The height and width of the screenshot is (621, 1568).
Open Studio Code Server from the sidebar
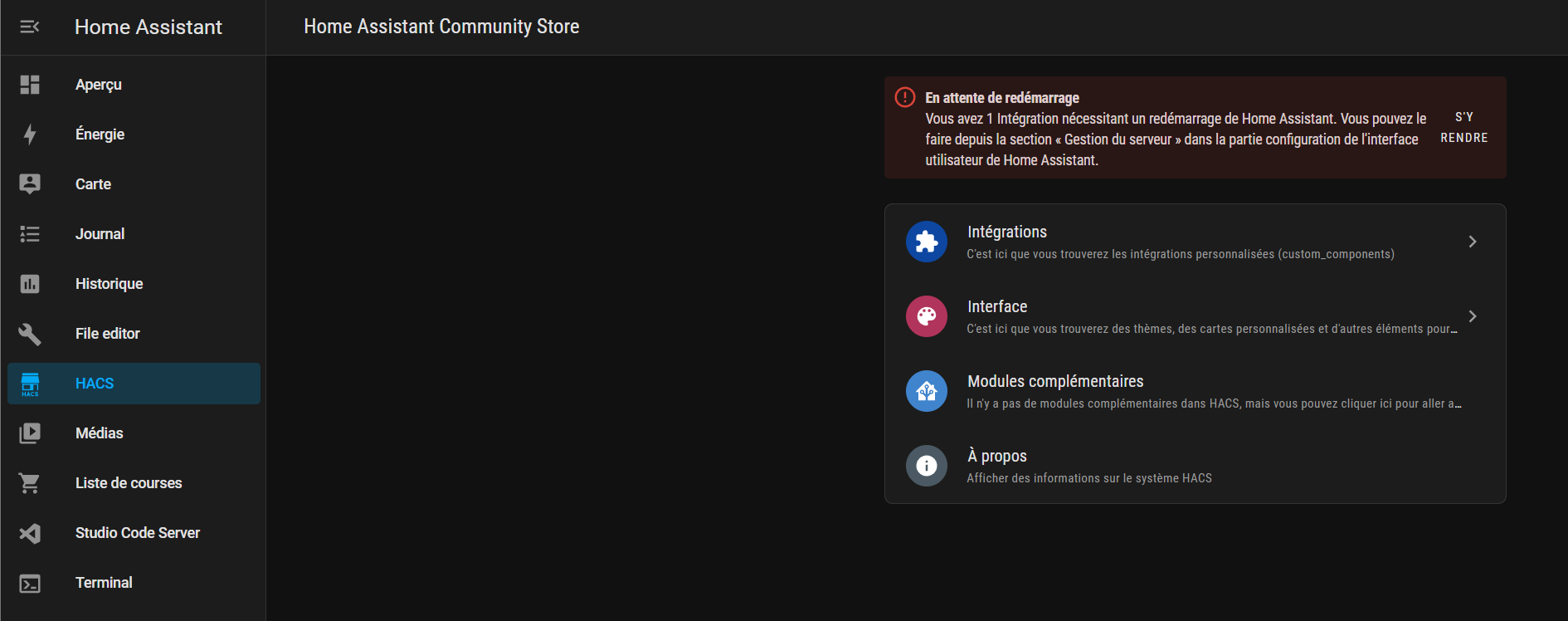pyautogui.click(x=134, y=533)
